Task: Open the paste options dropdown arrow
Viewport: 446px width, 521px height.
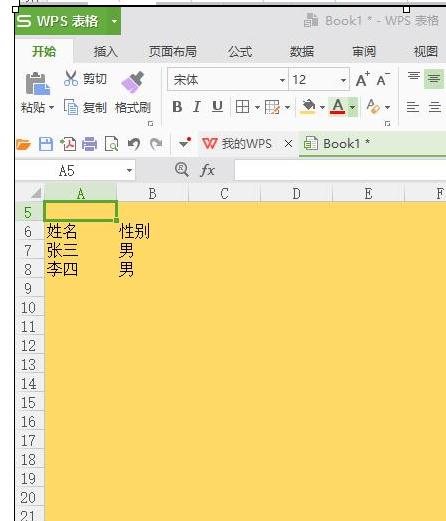Action: pyautogui.click(x=52, y=108)
